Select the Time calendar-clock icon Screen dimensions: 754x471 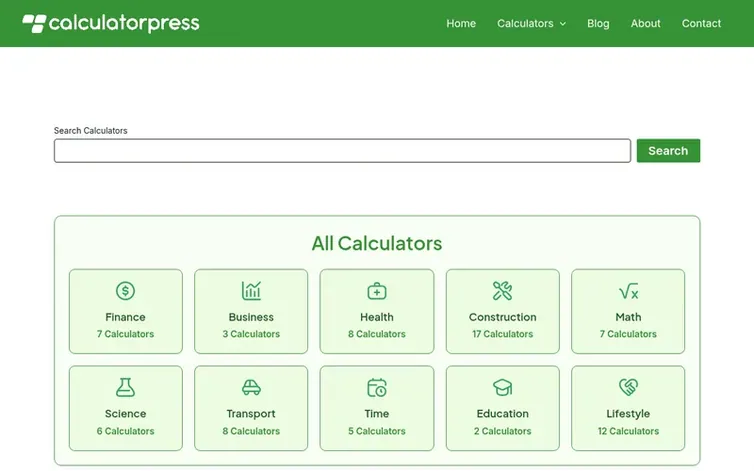pyautogui.click(x=377, y=388)
